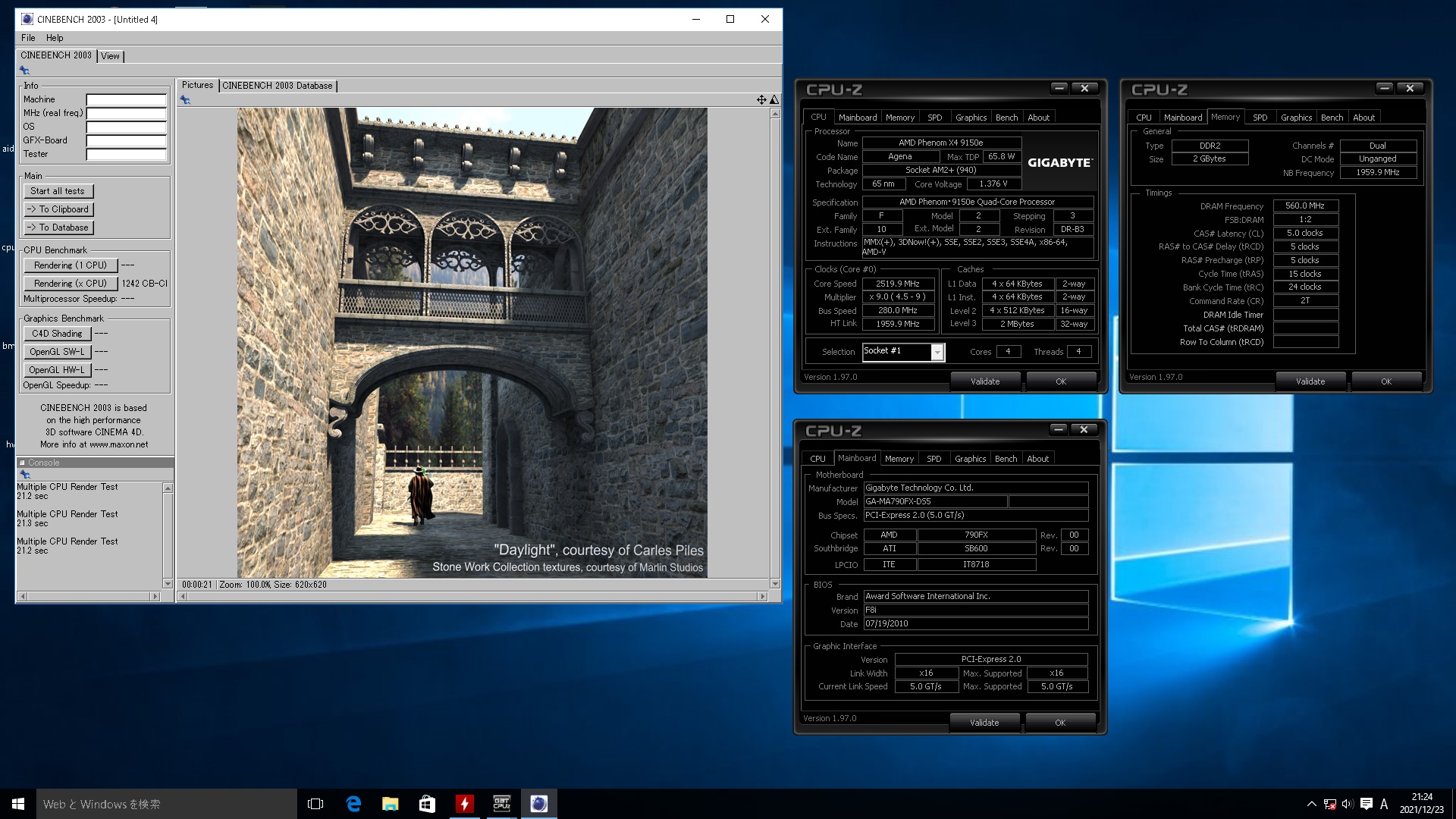Open CPU tab in top-right CPU-Z Memory window
The height and width of the screenshot is (819, 1456).
(1144, 118)
